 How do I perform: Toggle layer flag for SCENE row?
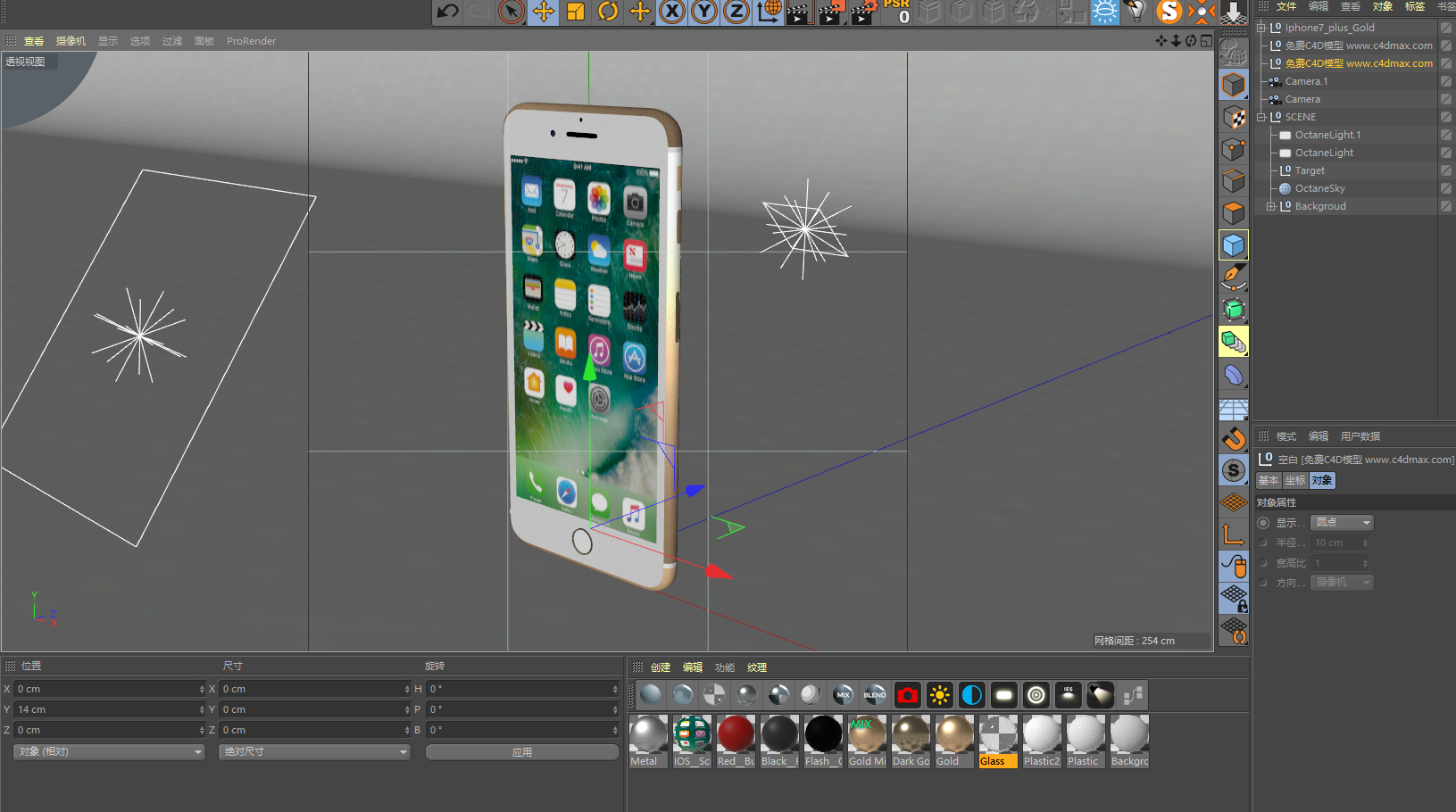[x=1446, y=117]
